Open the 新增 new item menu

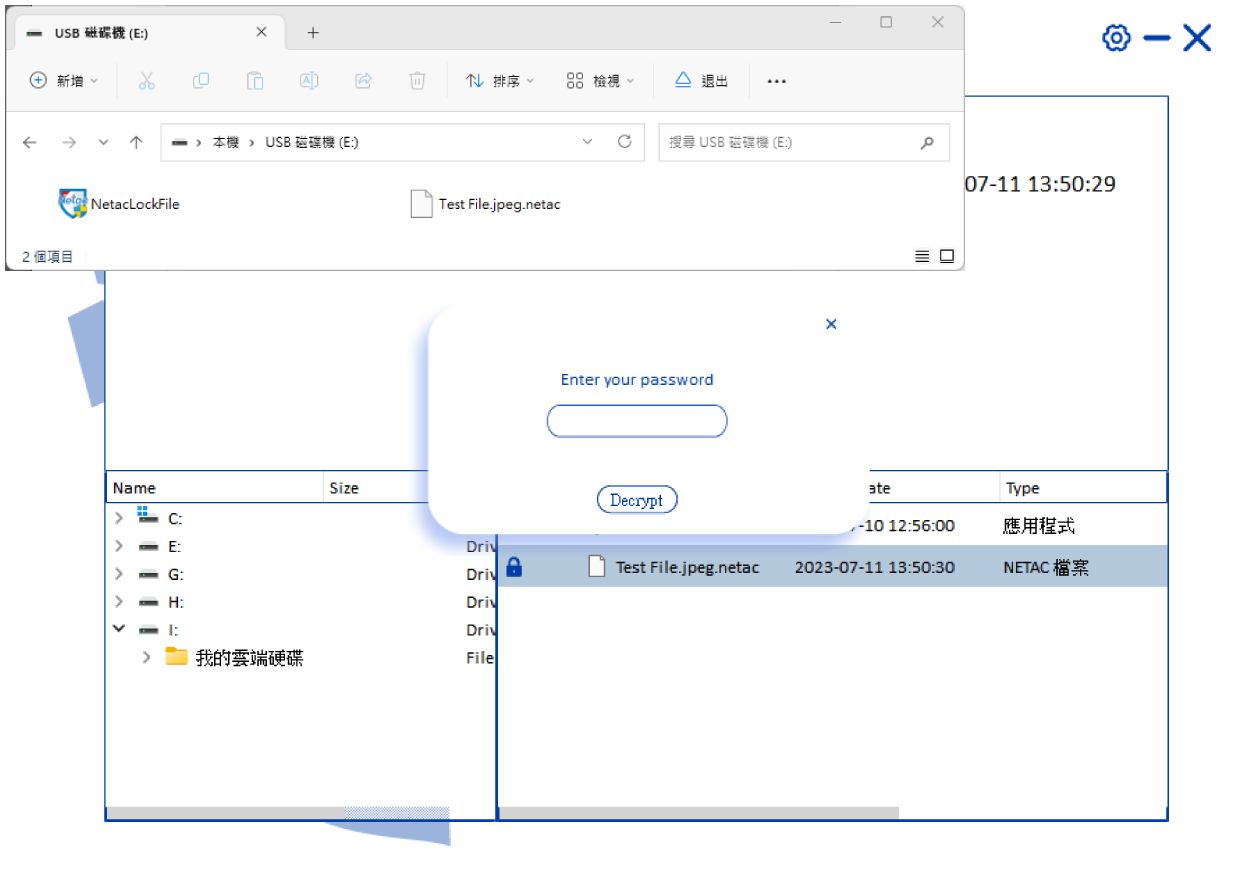64,81
